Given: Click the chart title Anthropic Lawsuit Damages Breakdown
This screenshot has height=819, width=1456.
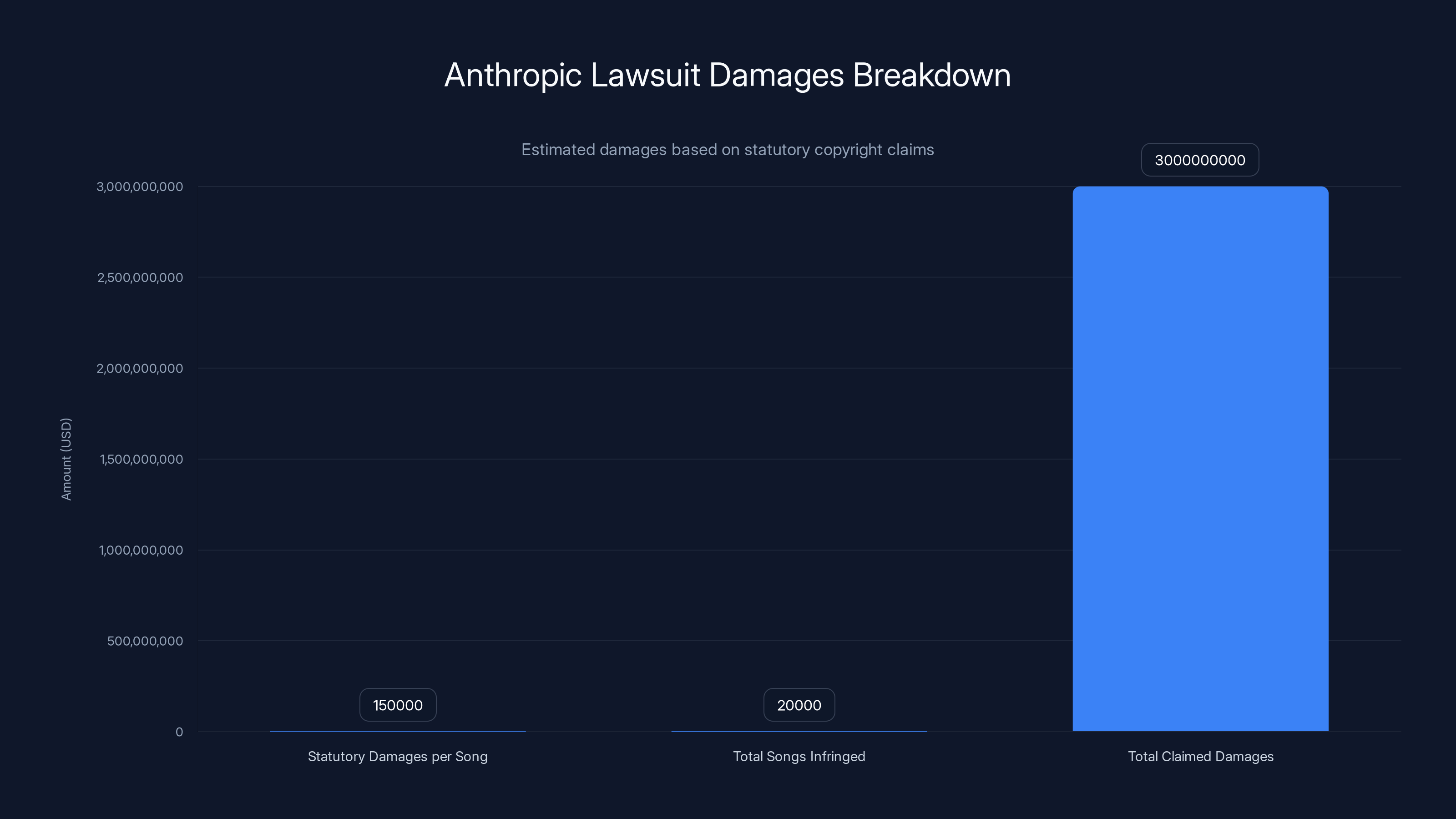Looking at the screenshot, I should pyautogui.click(x=728, y=75).
